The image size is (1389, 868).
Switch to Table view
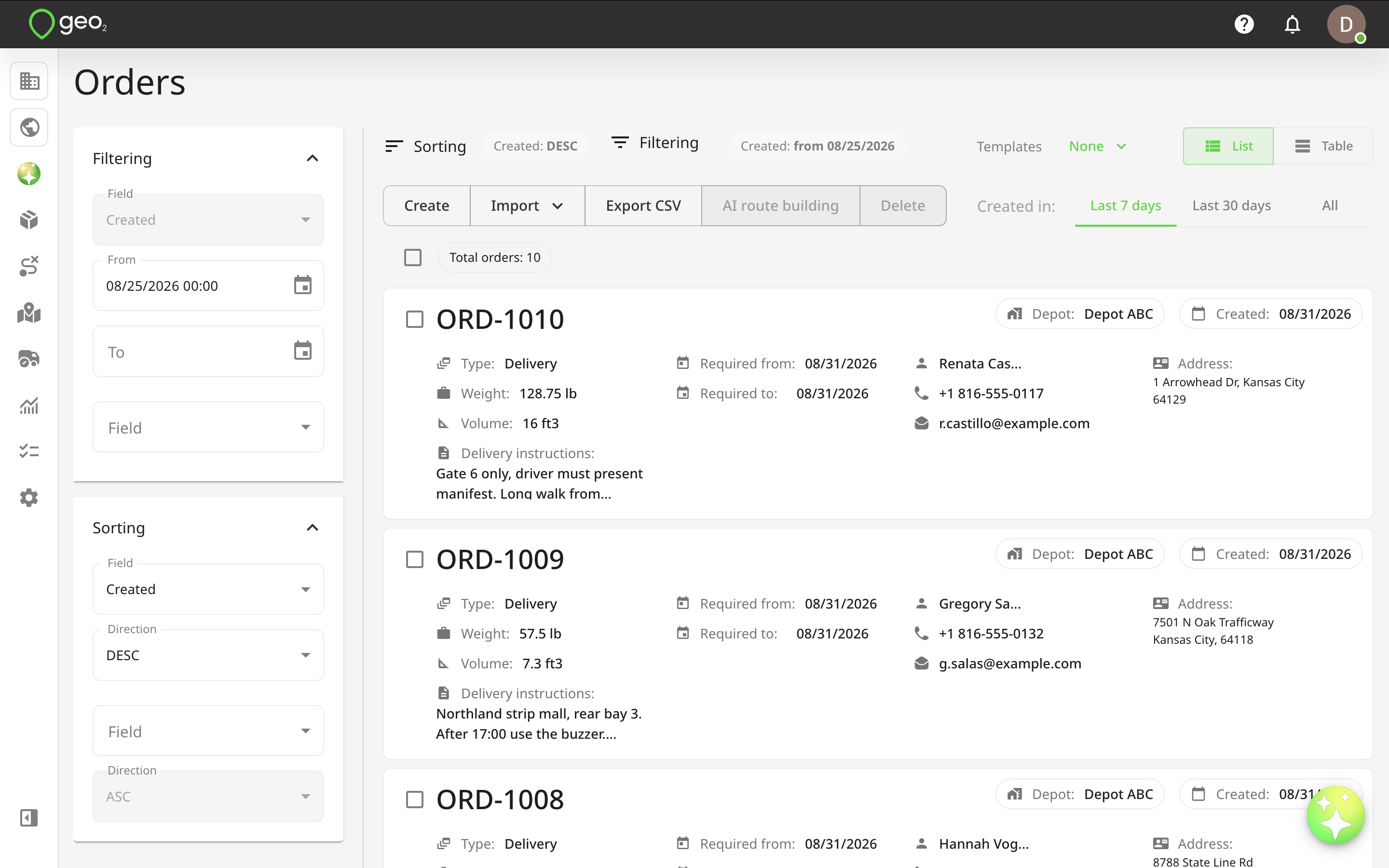tap(1323, 147)
